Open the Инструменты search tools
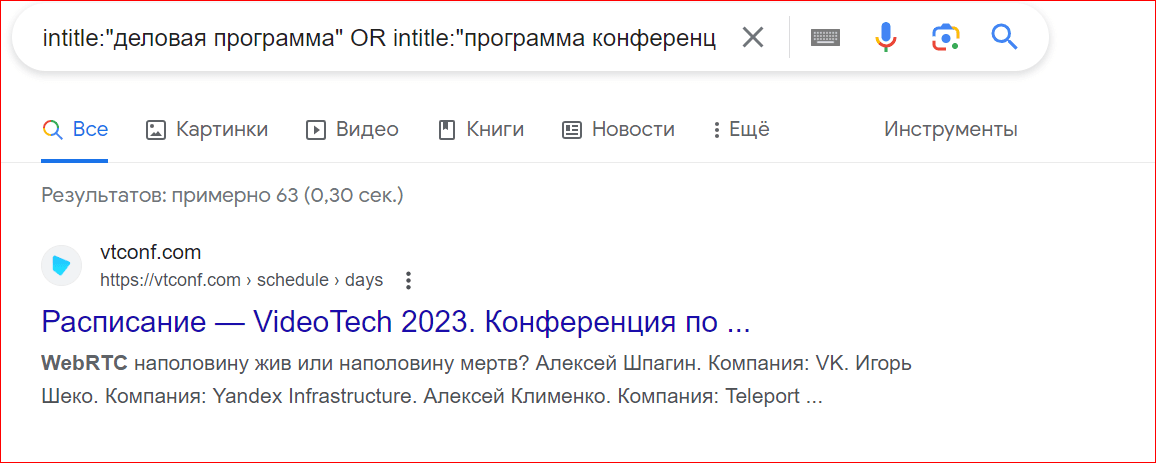This screenshot has width=1156, height=463. point(951,130)
